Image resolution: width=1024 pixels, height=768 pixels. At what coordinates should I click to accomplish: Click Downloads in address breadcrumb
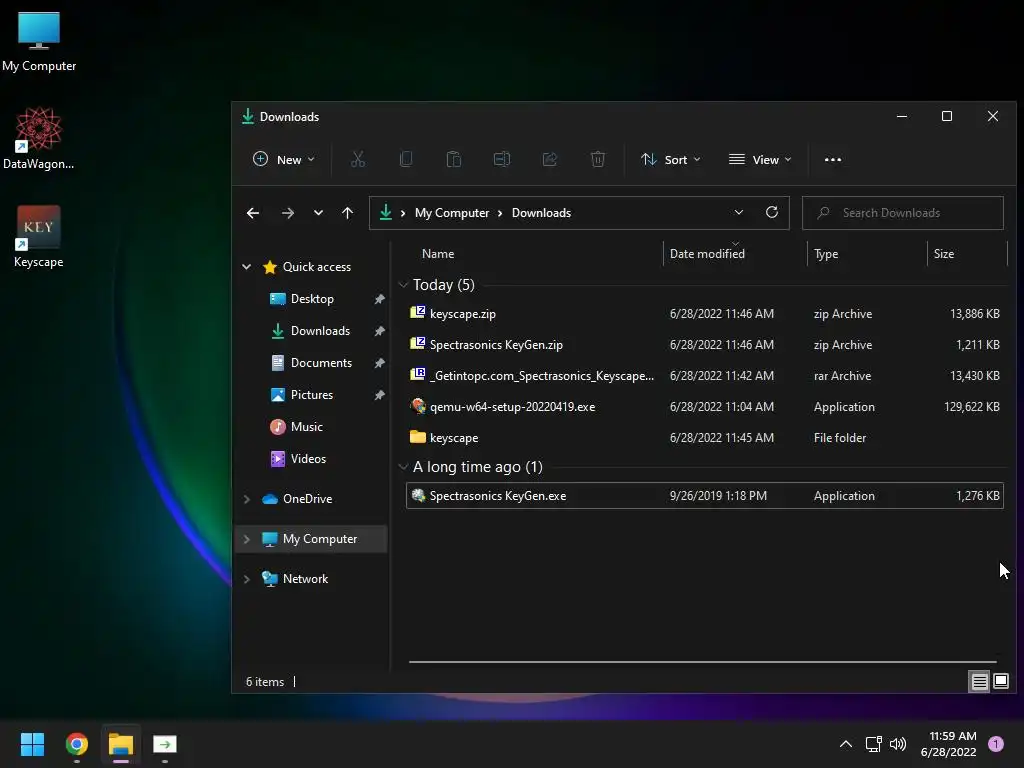(541, 213)
